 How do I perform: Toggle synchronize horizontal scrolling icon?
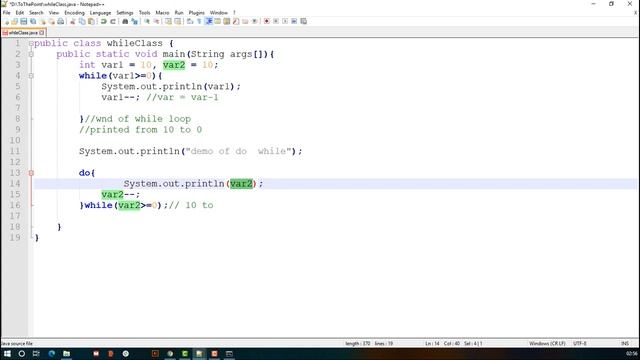pos(178,21)
